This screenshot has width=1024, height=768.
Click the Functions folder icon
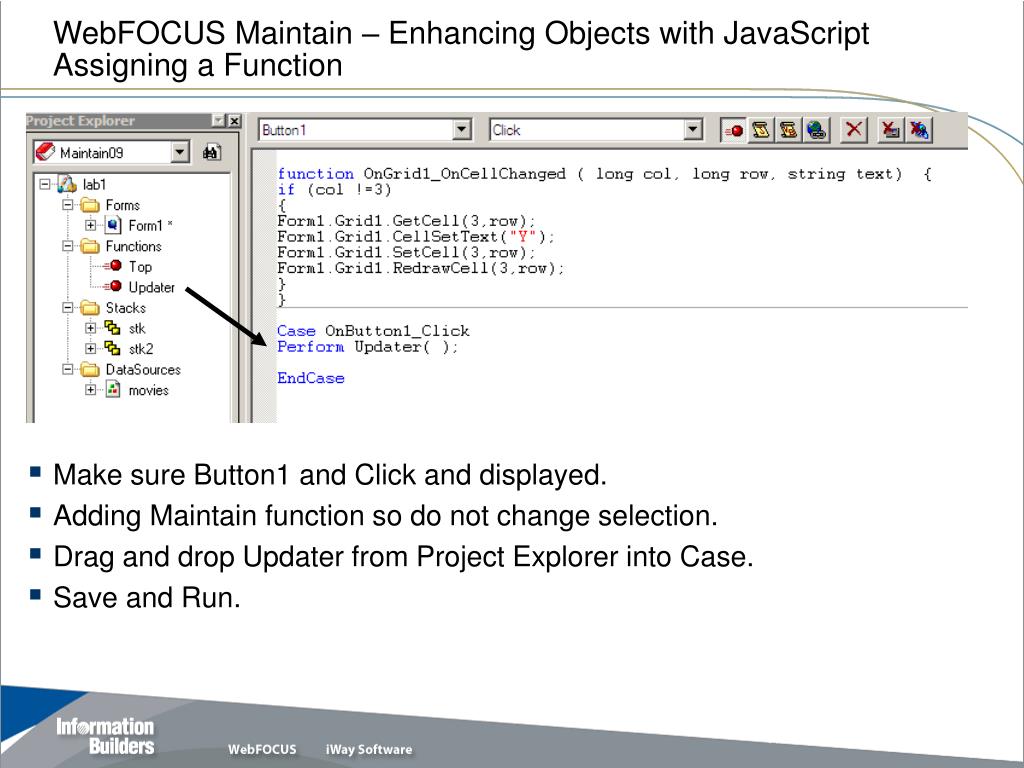pos(89,246)
